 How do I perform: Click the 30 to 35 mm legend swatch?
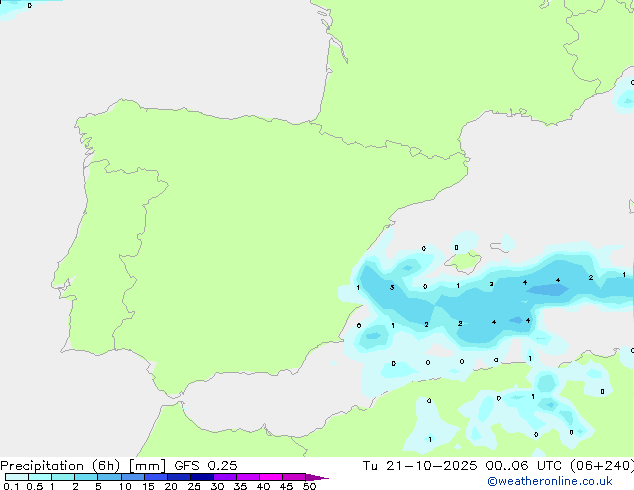[x=225, y=477]
